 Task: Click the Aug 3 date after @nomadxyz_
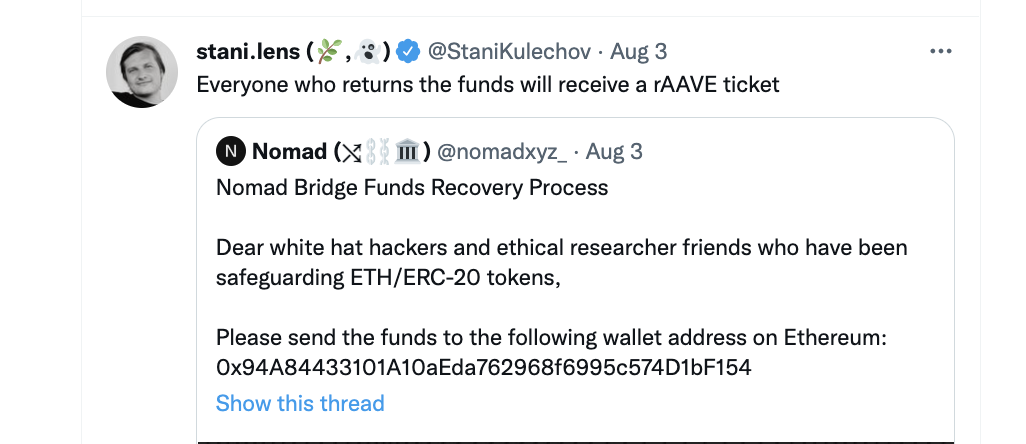pyautogui.click(x=613, y=152)
